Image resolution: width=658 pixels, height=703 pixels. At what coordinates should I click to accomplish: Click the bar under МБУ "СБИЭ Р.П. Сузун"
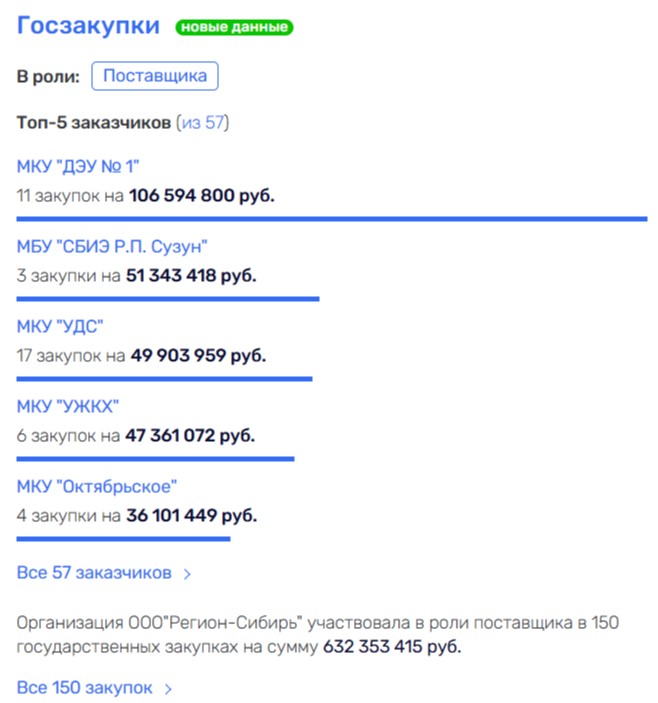168,299
